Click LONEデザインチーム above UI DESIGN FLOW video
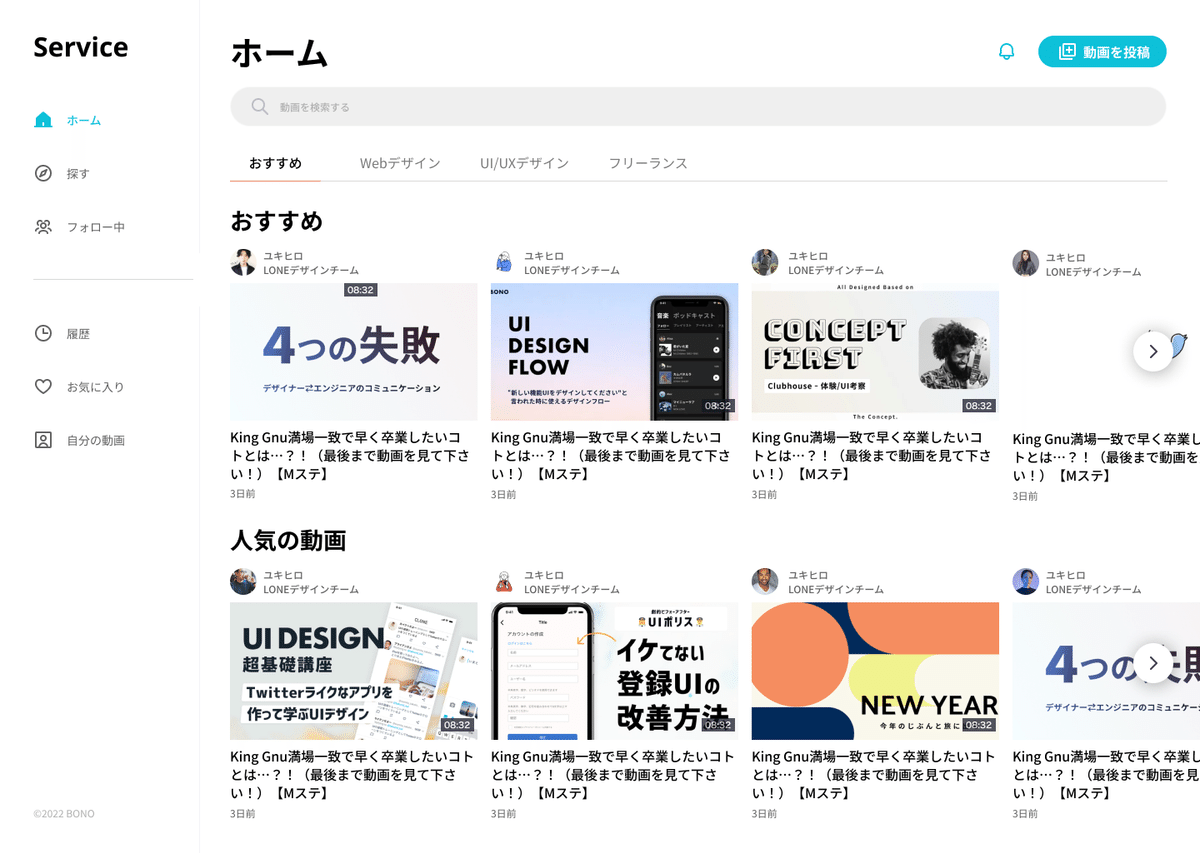Screen dimensions: 1200x853 [572, 270]
